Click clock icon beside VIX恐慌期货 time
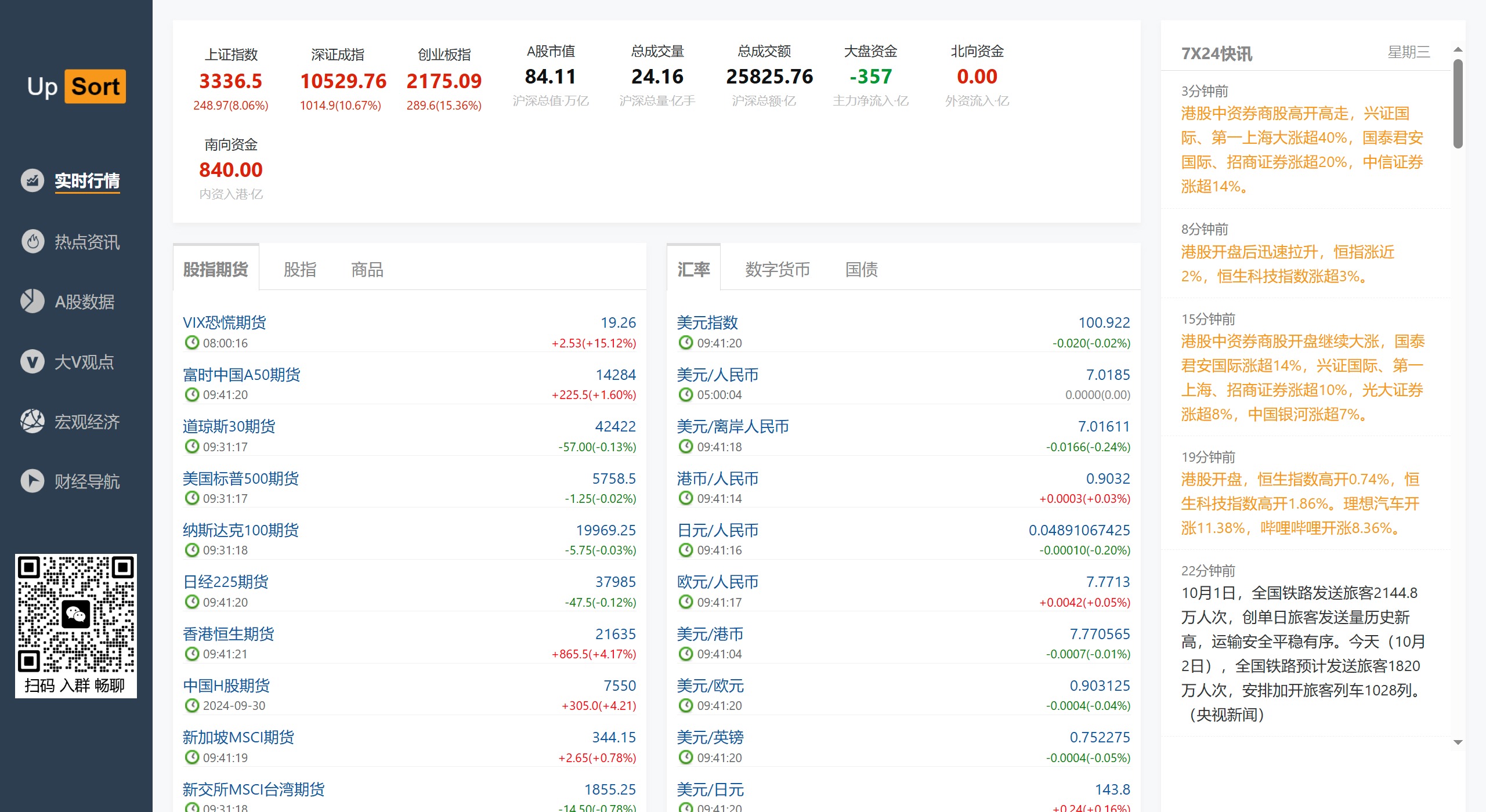1486x812 pixels. [x=191, y=343]
